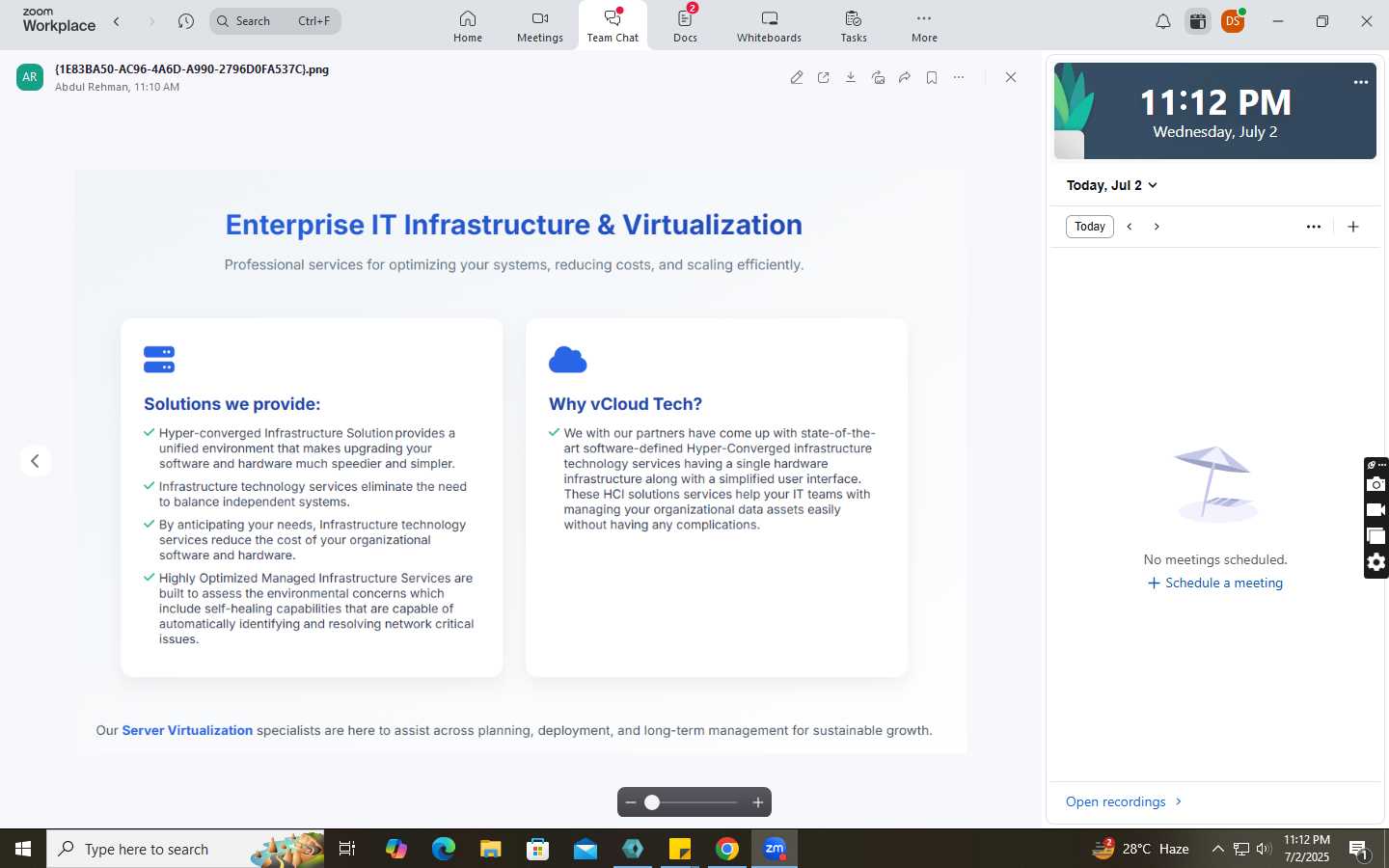1389x868 pixels.
Task: Add a new calendar event with plus
Action: point(1353,227)
